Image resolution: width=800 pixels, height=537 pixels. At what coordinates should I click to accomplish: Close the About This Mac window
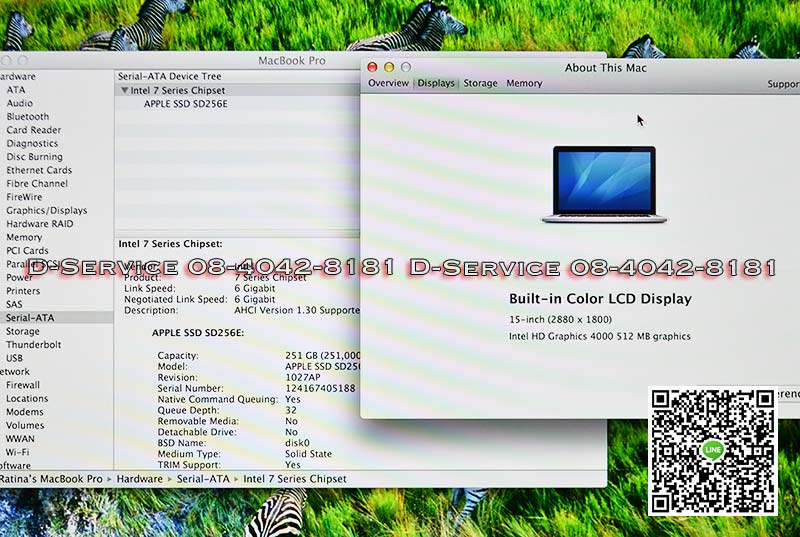(x=372, y=67)
